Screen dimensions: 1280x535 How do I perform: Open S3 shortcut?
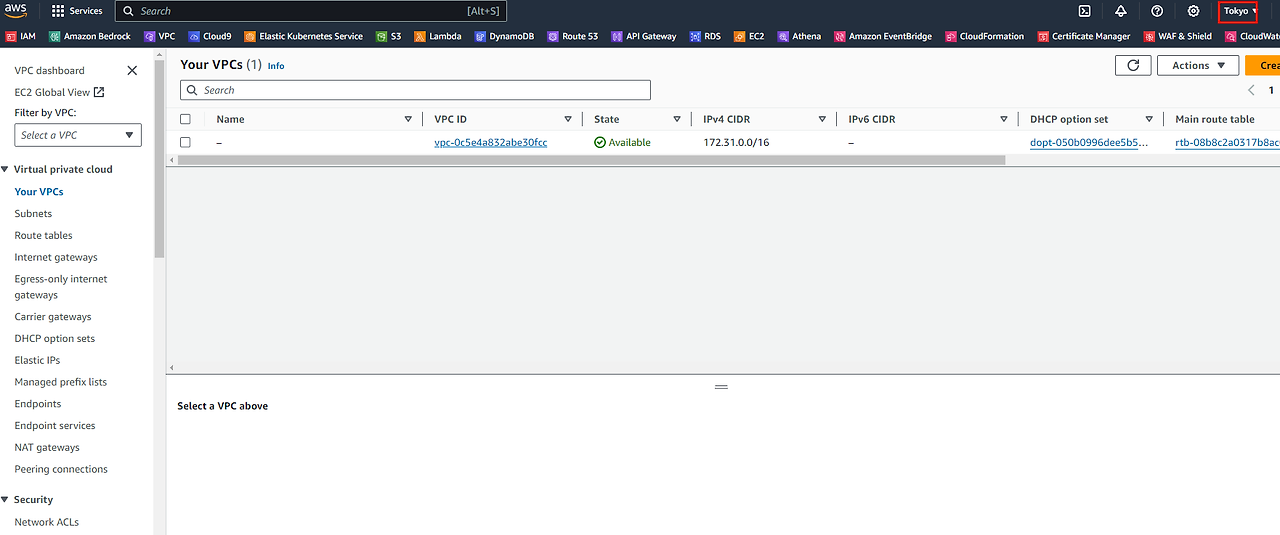point(389,36)
